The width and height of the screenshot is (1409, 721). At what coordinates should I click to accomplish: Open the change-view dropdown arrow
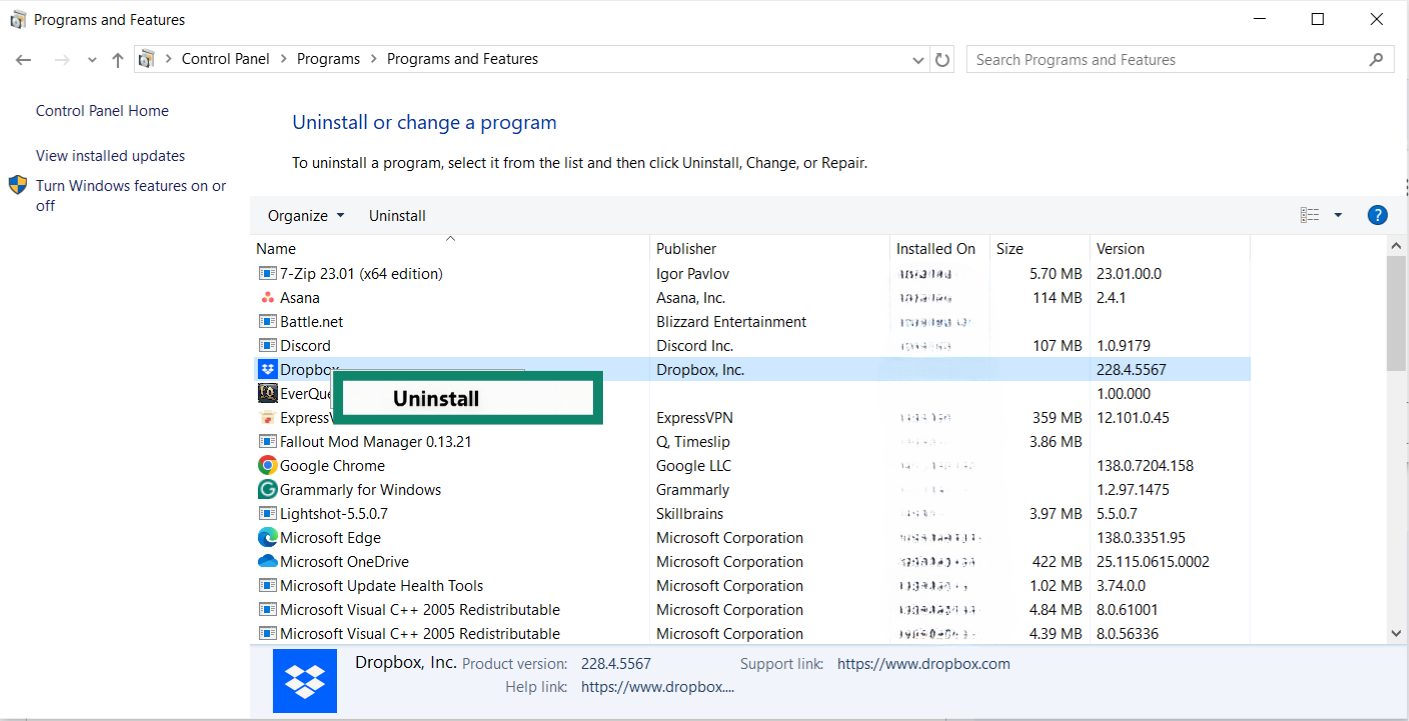(x=1338, y=214)
